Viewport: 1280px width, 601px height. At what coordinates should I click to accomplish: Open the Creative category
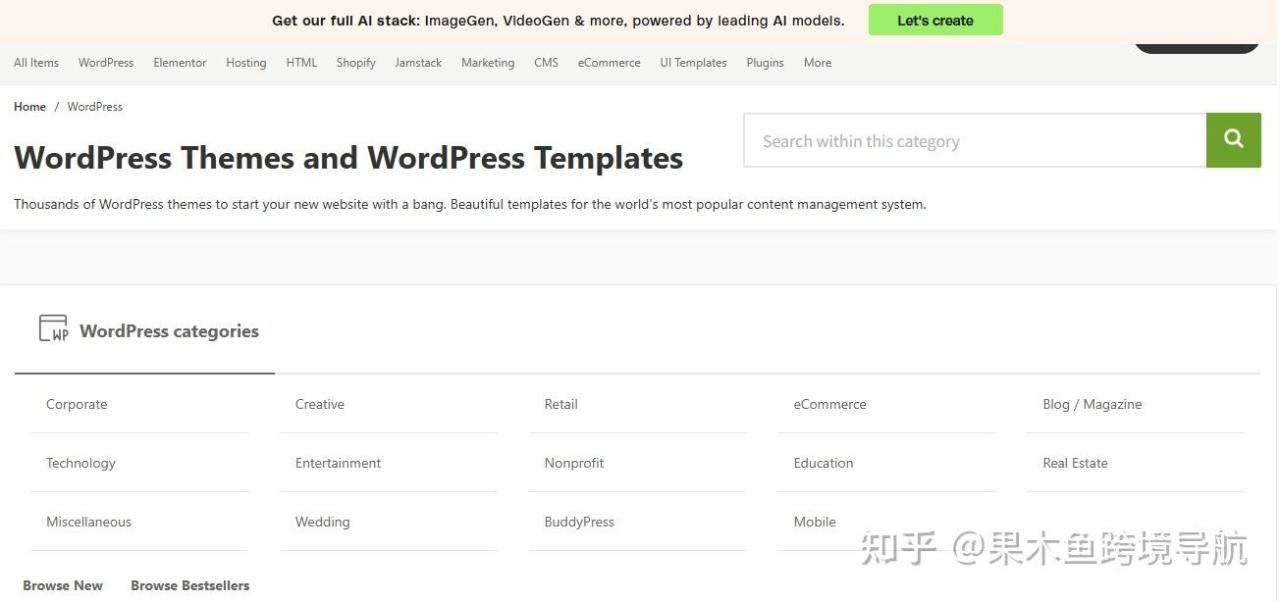(319, 404)
